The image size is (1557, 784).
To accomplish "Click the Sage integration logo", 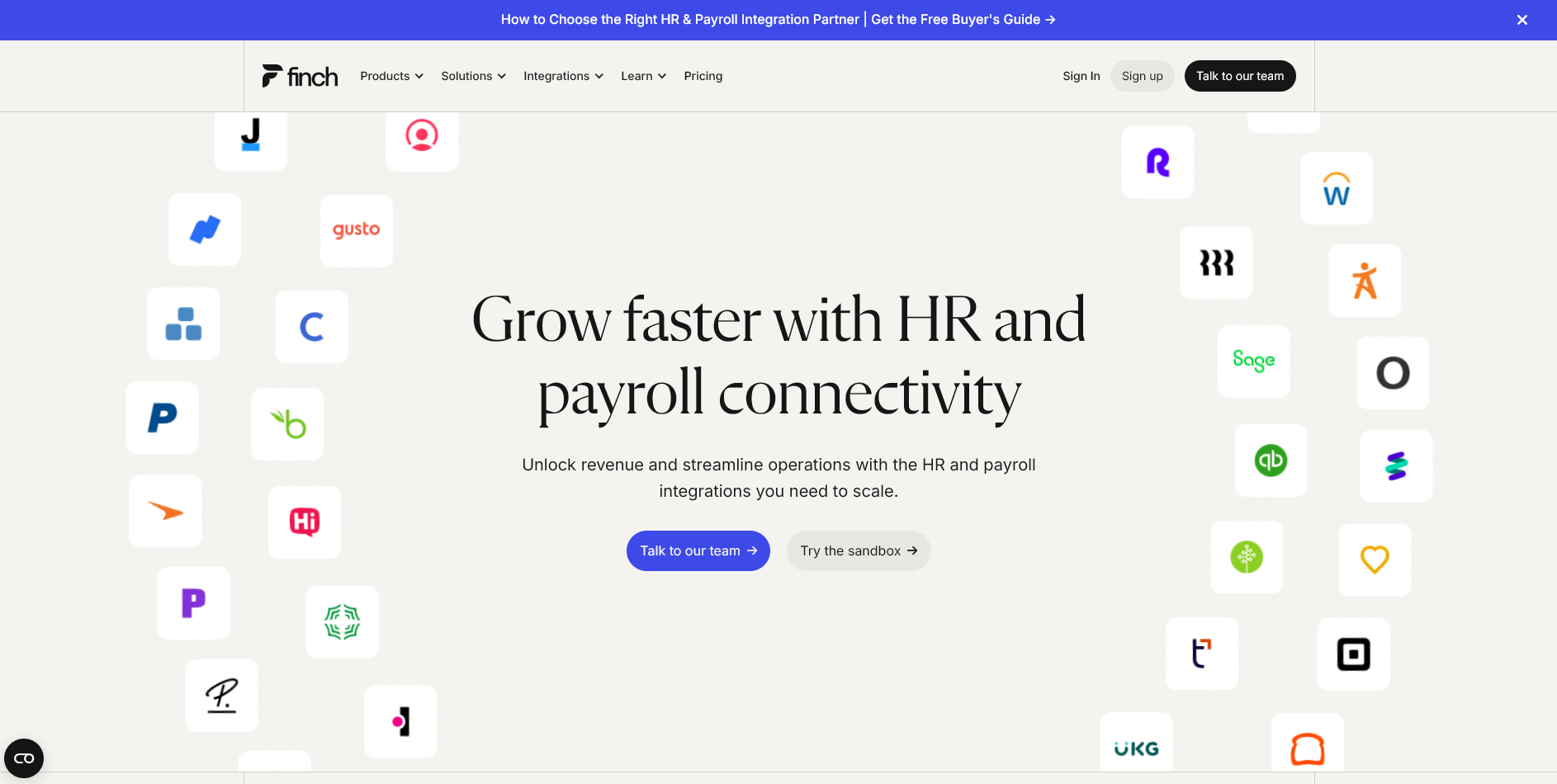I will point(1254,361).
